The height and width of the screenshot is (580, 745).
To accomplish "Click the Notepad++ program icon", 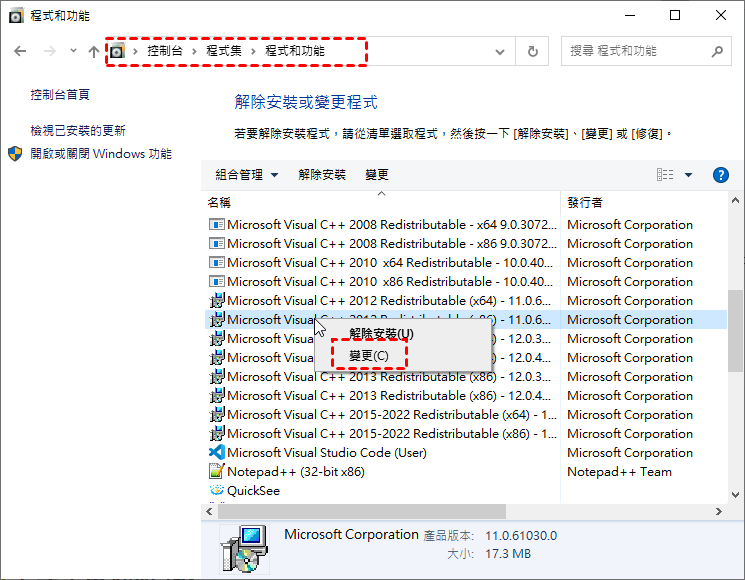I will [217, 471].
